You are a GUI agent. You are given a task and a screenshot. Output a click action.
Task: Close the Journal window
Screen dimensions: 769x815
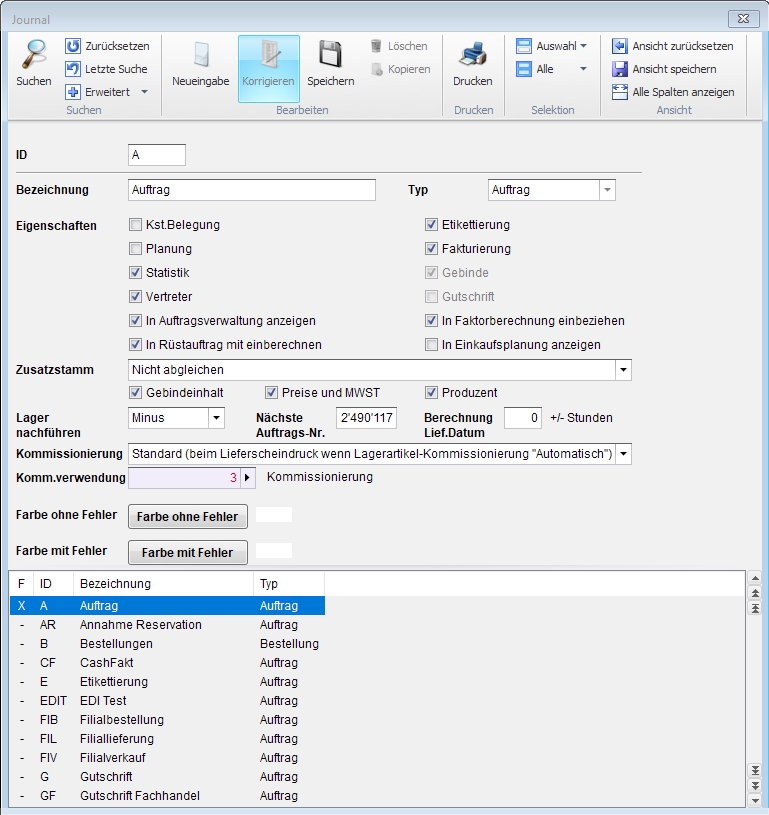pyautogui.click(x=744, y=19)
